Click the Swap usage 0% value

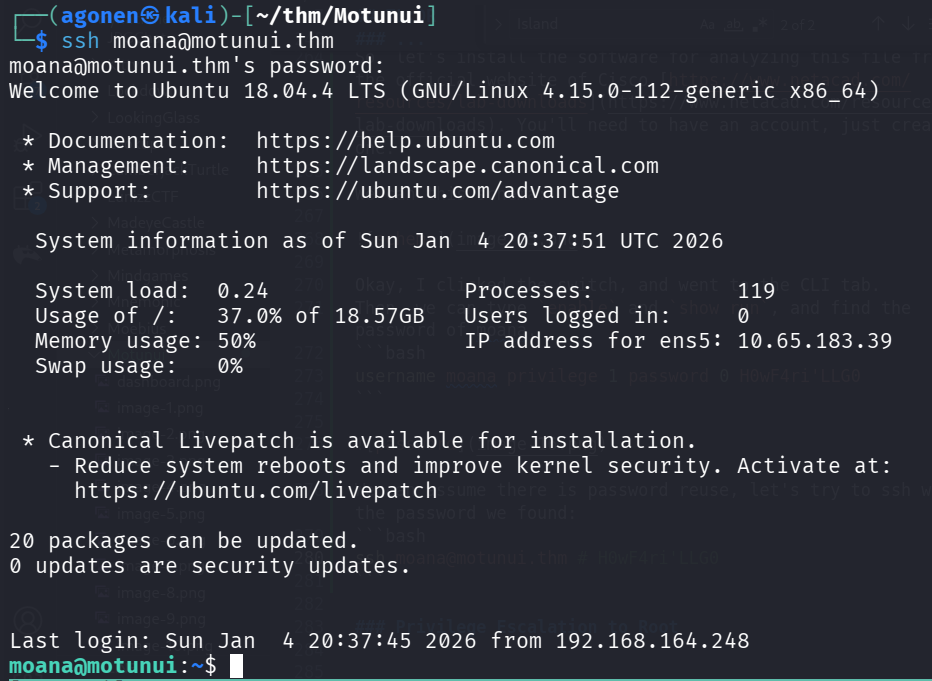click(x=229, y=366)
